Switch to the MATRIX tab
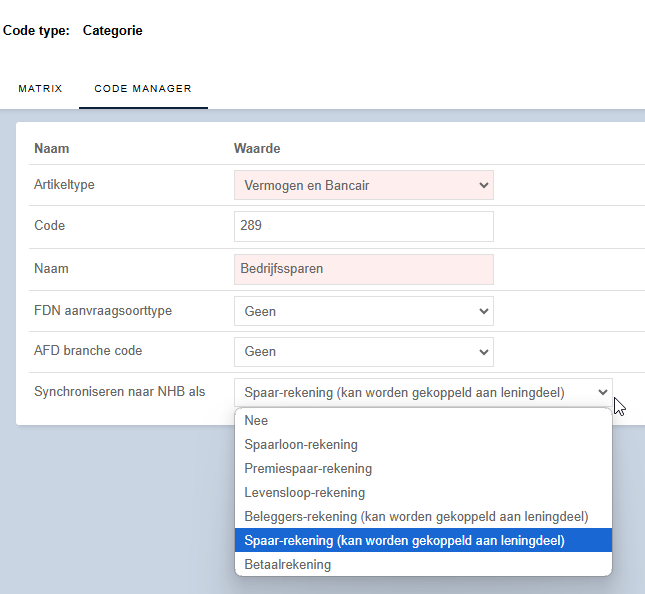This screenshot has height=594, width=645. tap(40, 88)
